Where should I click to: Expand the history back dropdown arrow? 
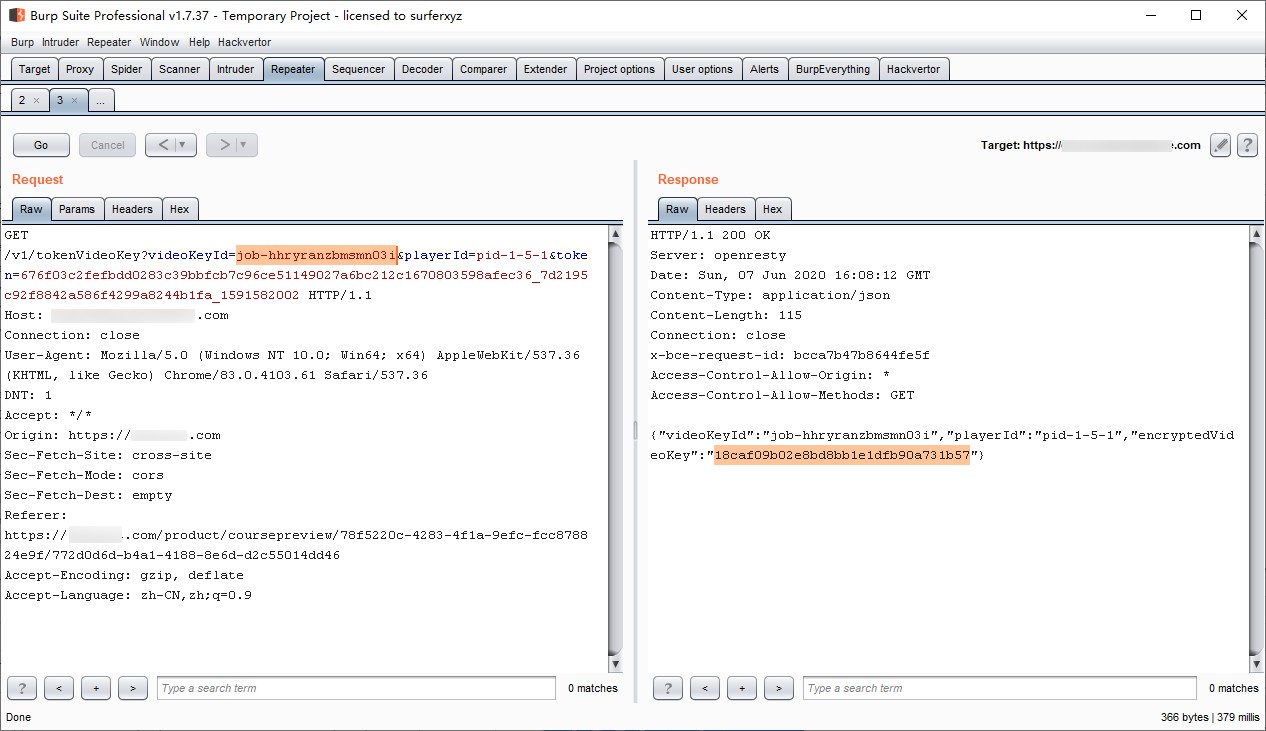181,145
